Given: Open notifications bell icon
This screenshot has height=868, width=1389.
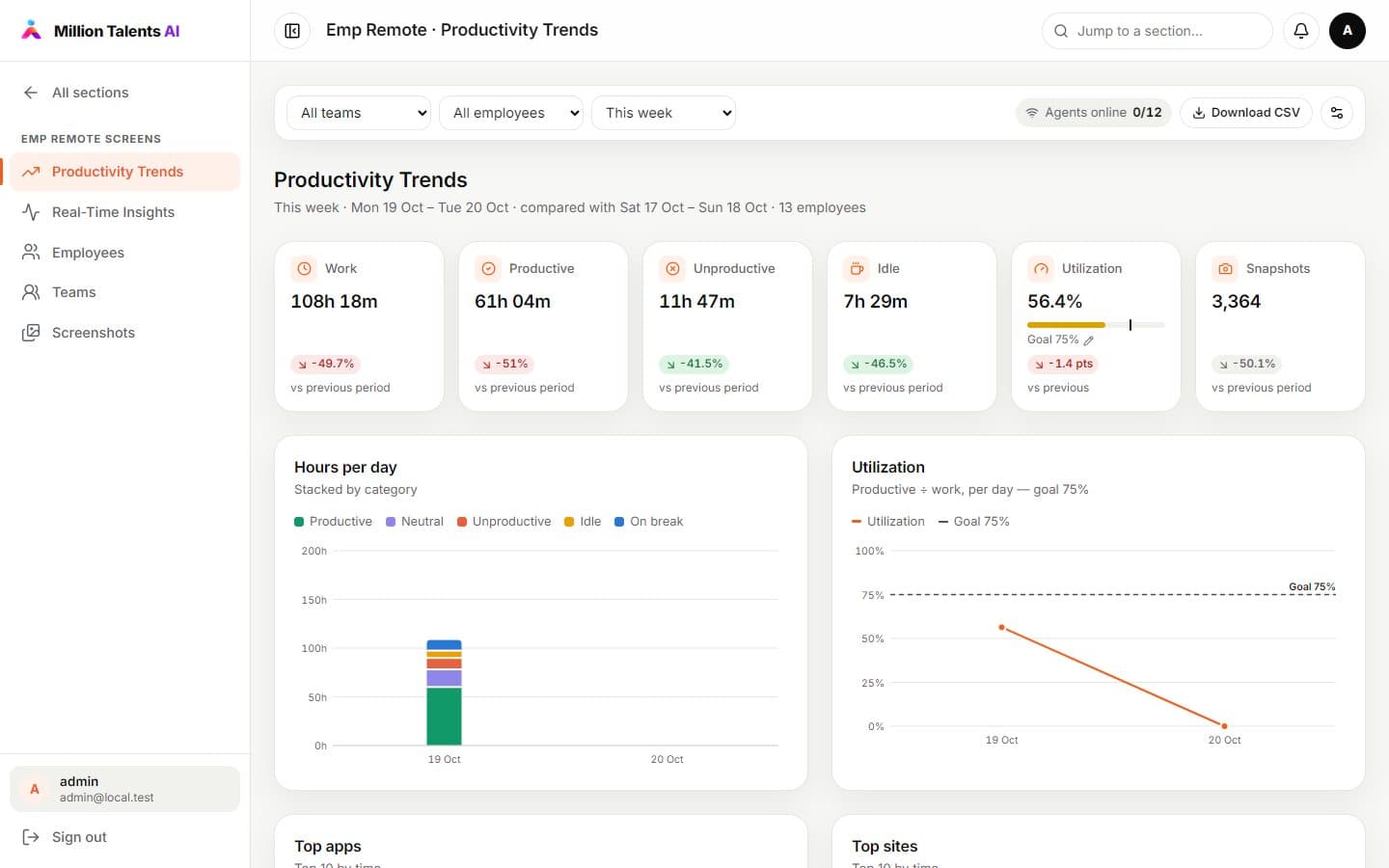Looking at the screenshot, I should click(1301, 31).
